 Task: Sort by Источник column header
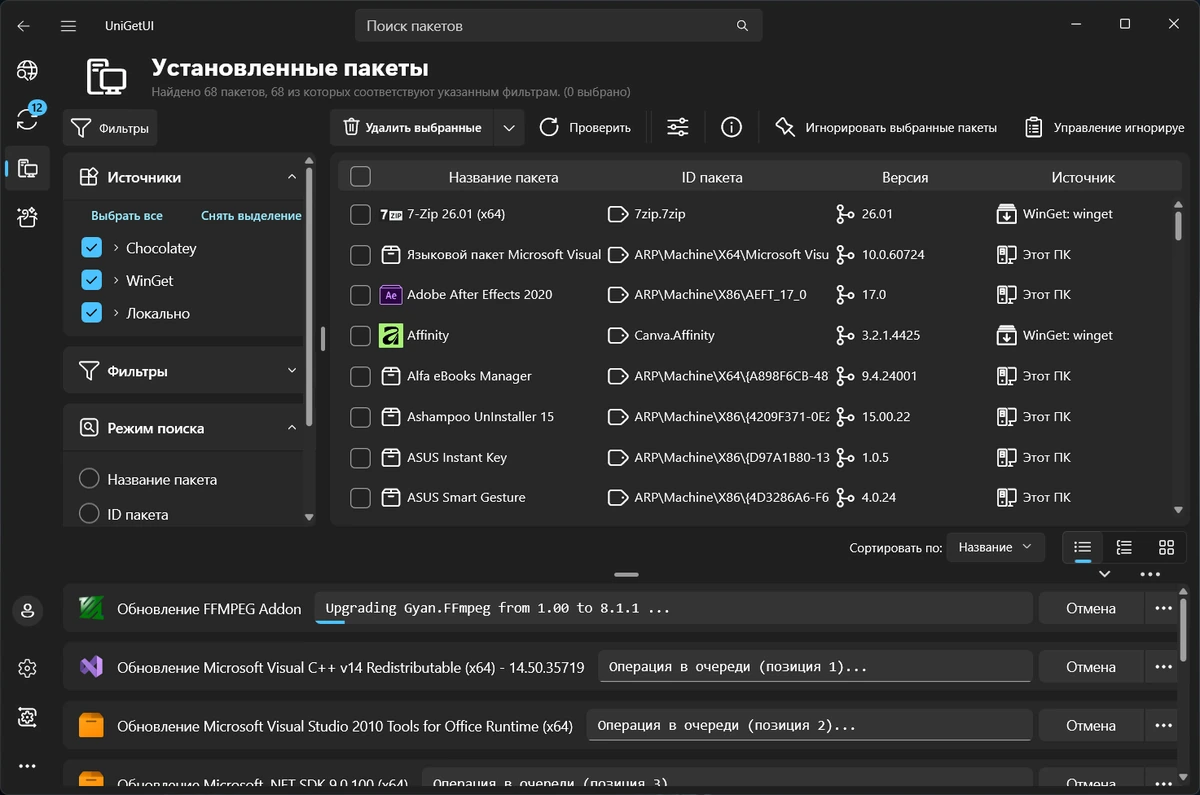pos(1083,177)
